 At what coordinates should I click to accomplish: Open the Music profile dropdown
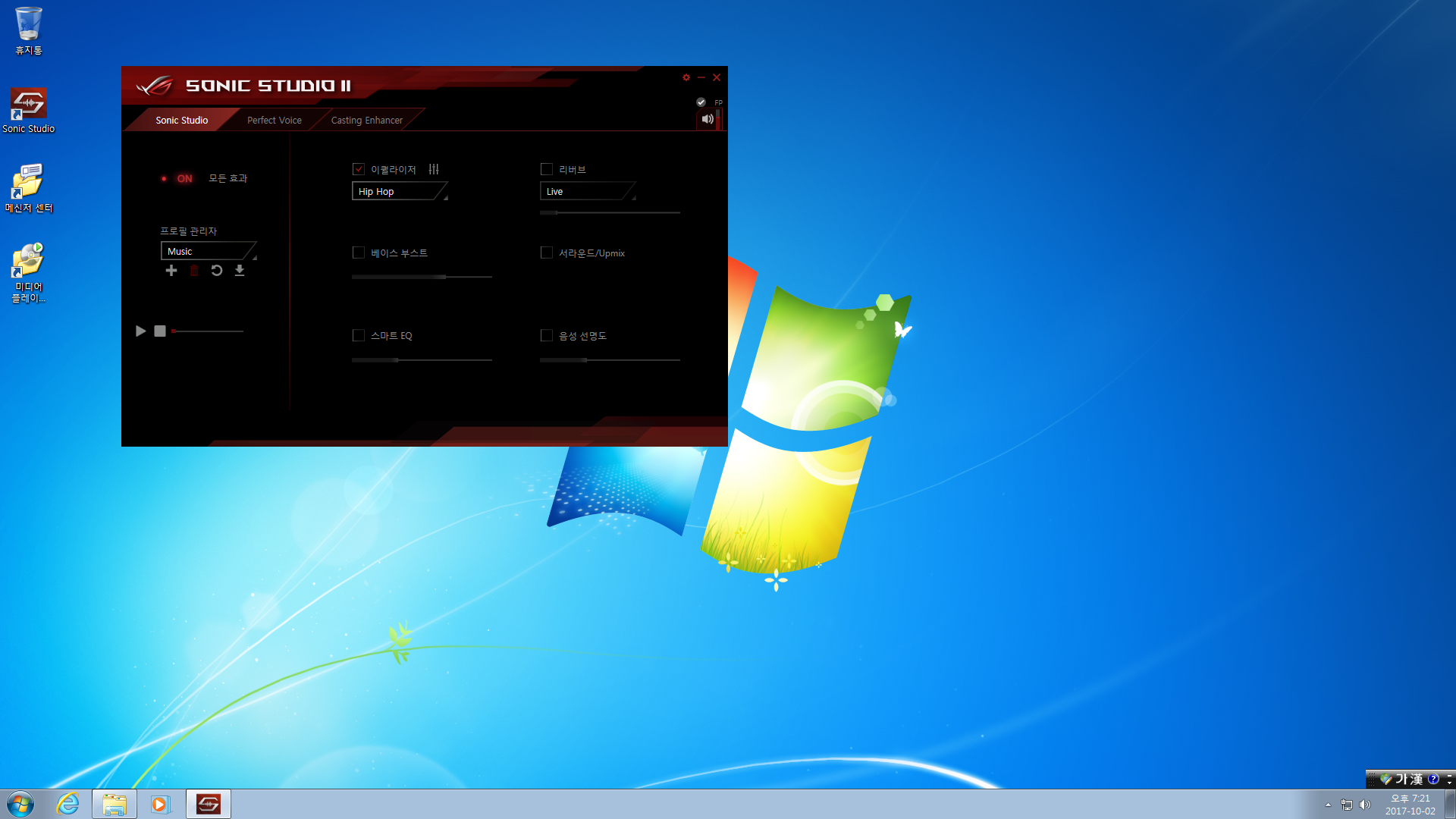click(209, 251)
